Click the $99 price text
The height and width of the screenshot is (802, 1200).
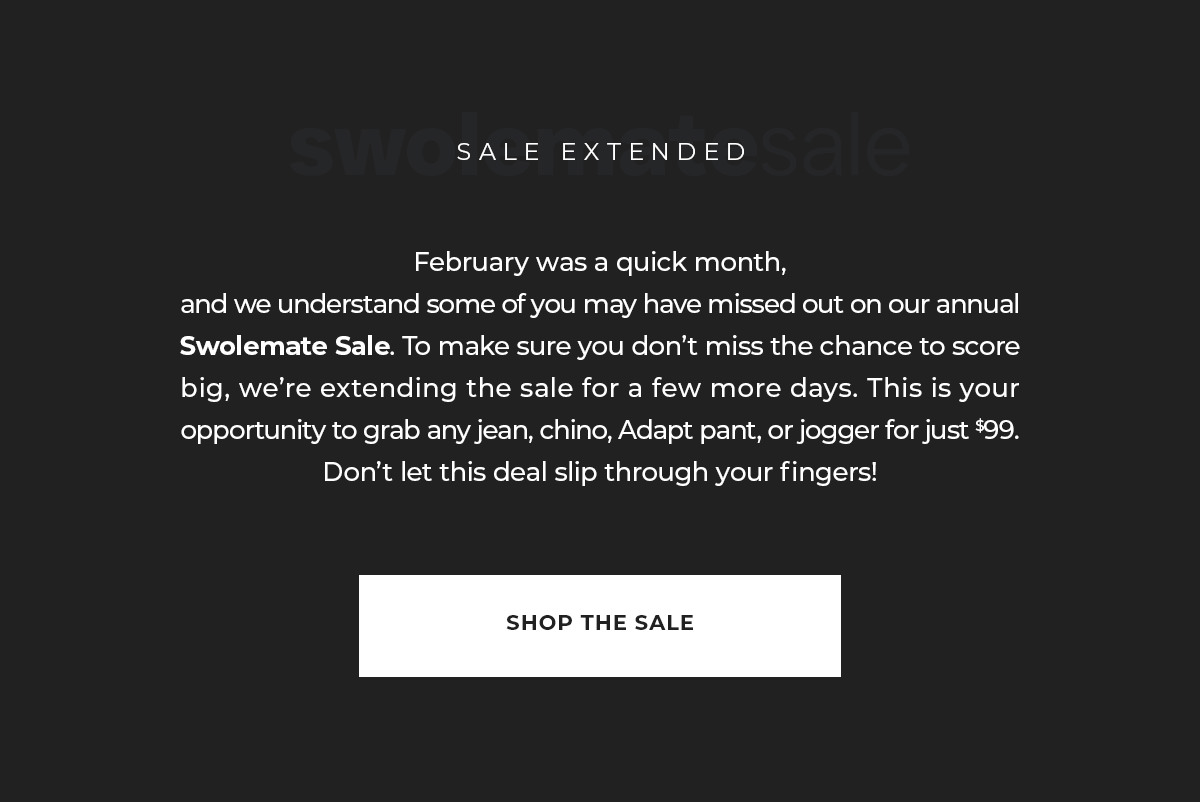coord(997,430)
